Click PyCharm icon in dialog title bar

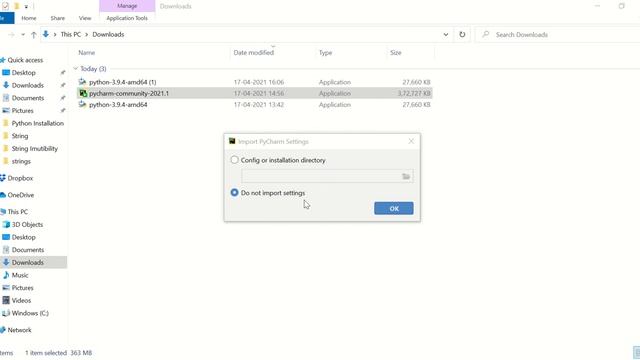click(232, 141)
